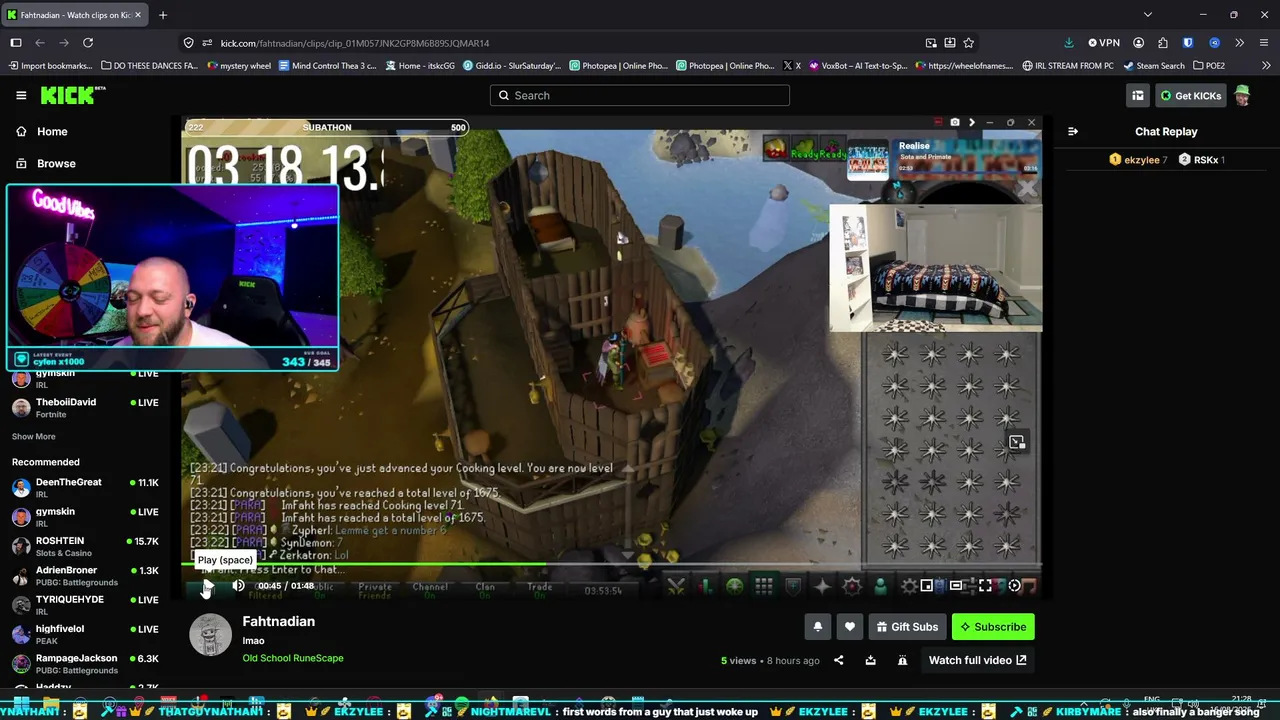Open RampageJackson recommended channel

[86, 664]
